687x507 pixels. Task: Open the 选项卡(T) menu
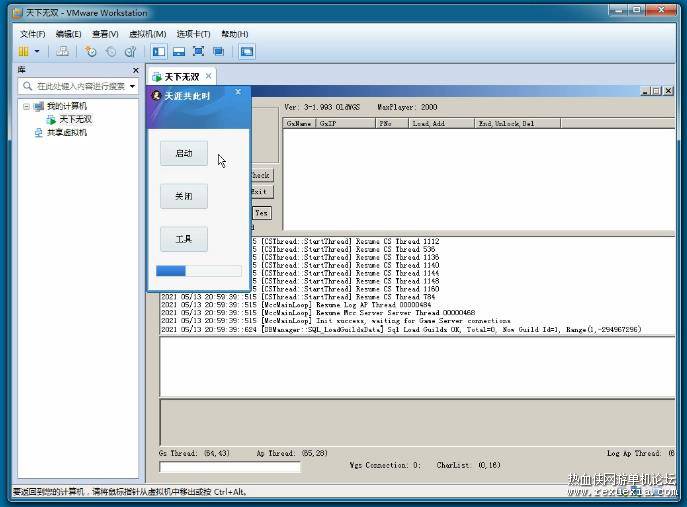(193, 34)
